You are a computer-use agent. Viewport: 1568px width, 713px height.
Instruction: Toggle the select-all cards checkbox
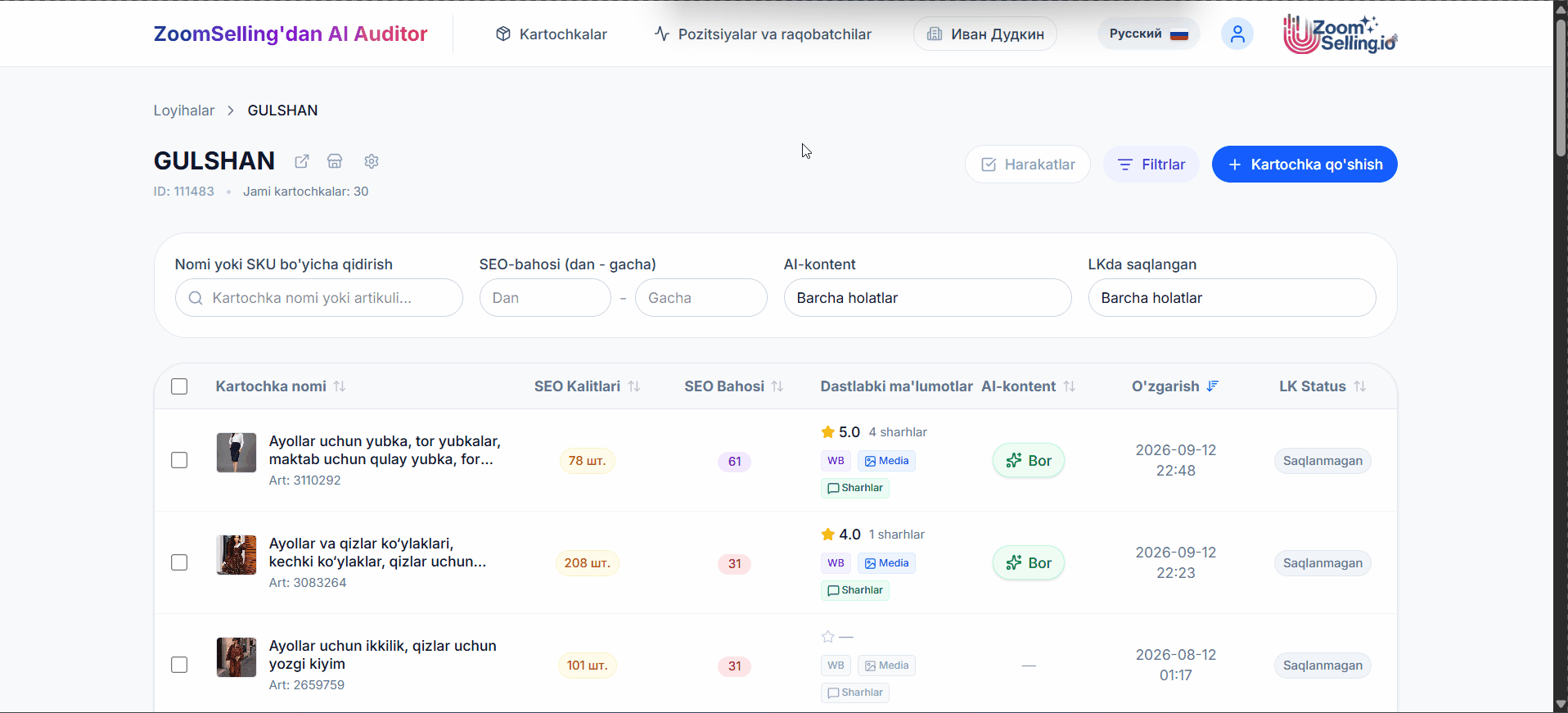(179, 386)
